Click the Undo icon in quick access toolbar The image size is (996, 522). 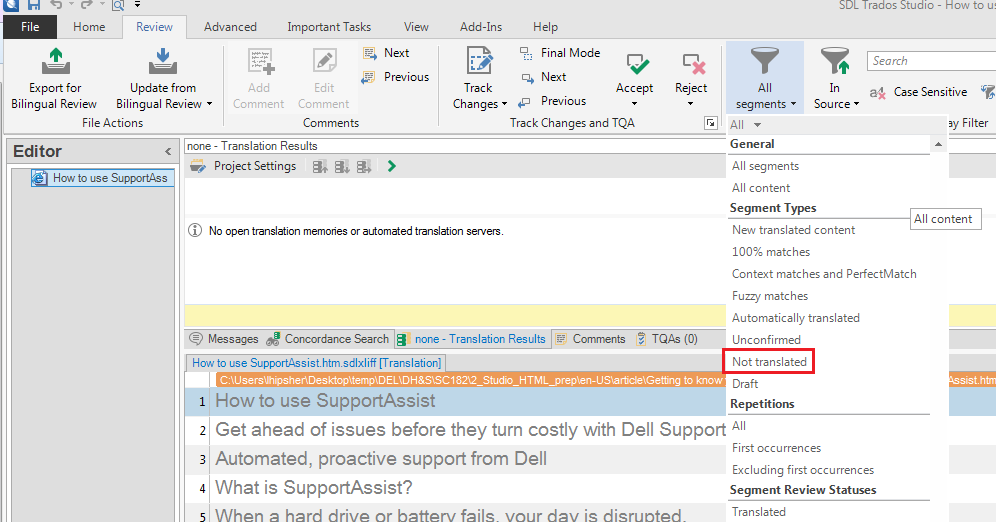pyautogui.click(x=56, y=5)
